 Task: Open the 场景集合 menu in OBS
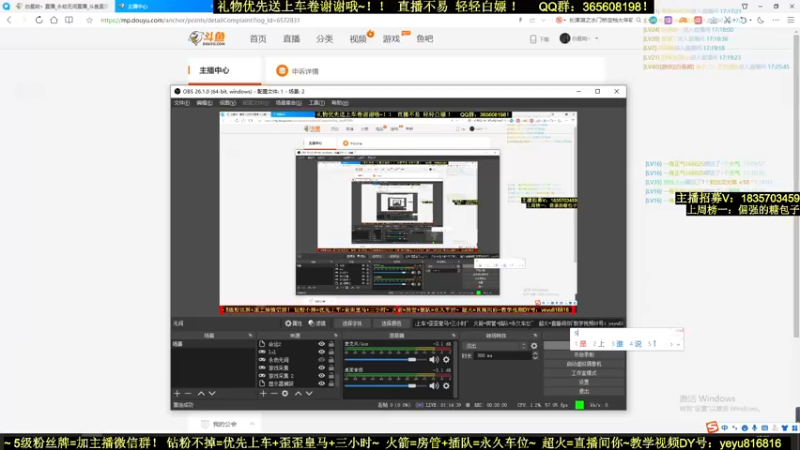(x=288, y=103)
